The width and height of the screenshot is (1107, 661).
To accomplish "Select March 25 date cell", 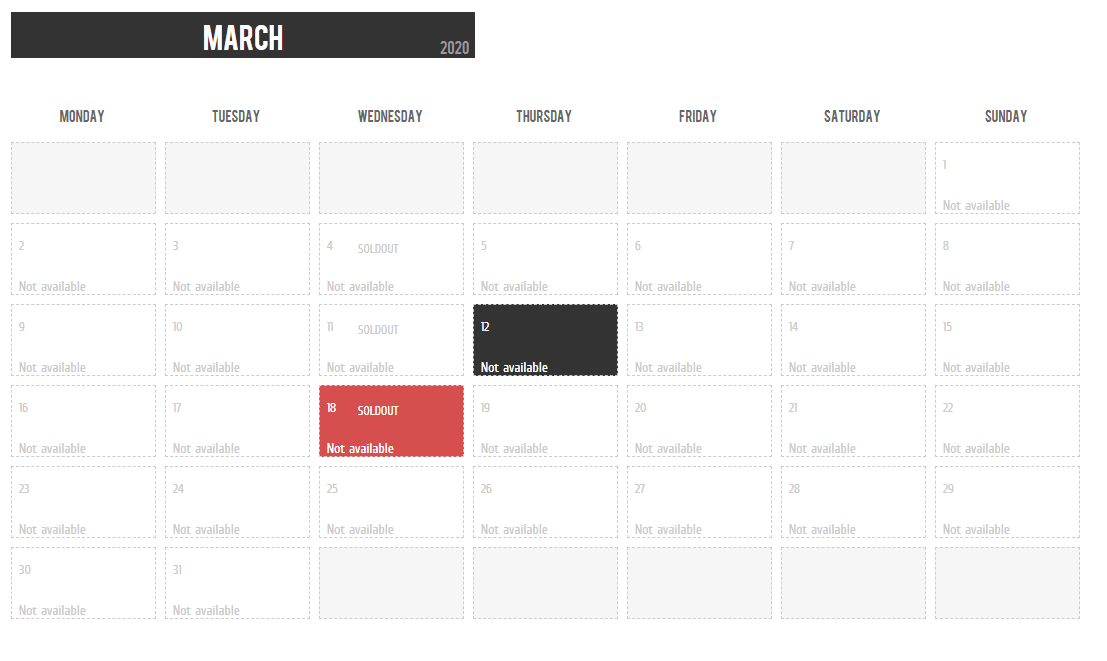I will pyautogui.click(x=391, y=502).
